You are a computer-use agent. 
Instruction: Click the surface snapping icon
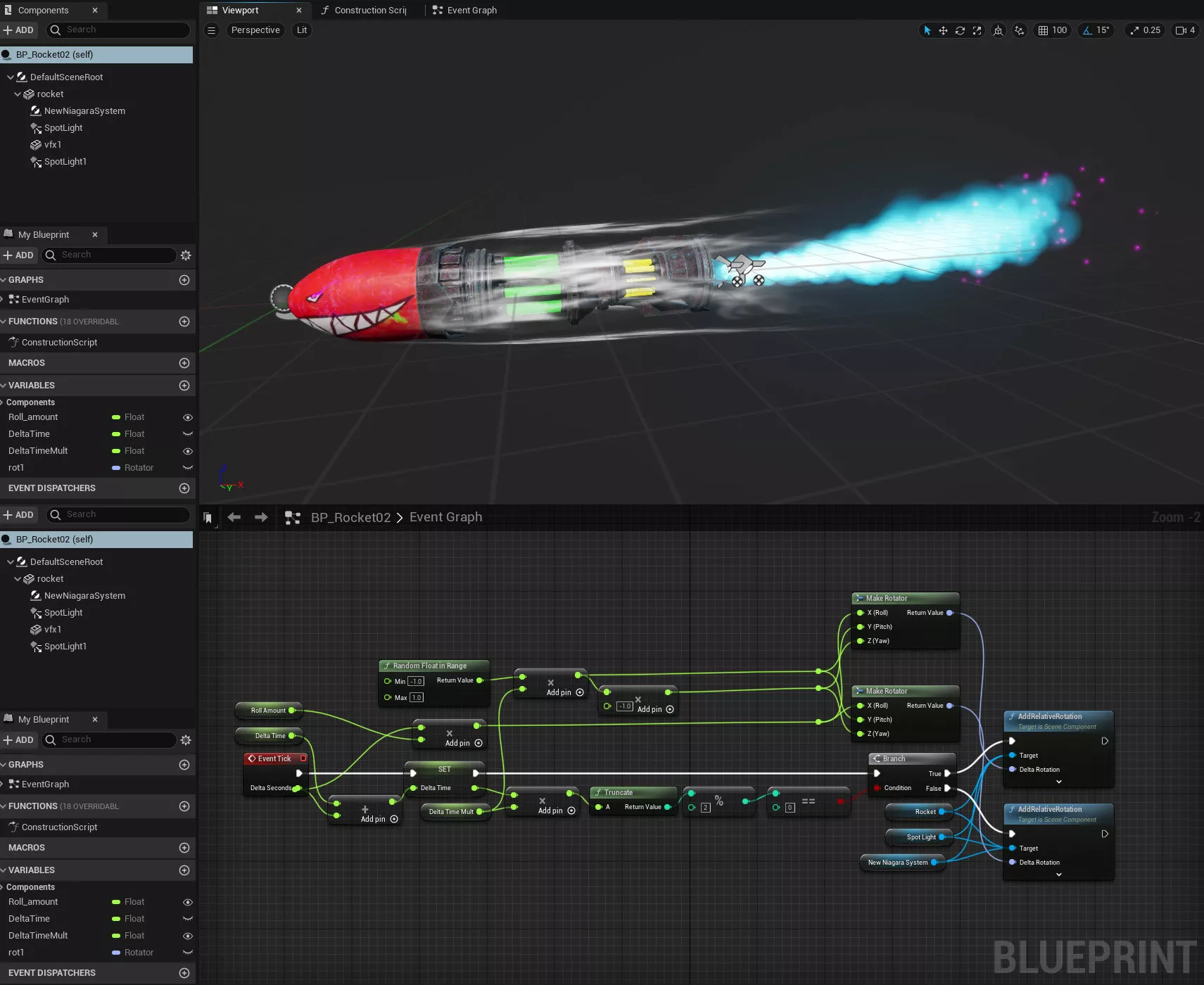1019,30
